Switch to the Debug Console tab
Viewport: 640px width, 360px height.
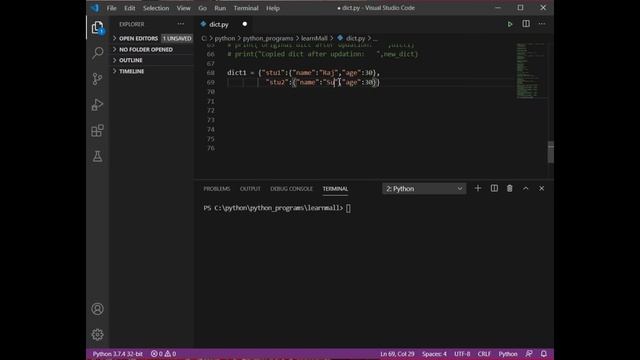pos(291,189)
